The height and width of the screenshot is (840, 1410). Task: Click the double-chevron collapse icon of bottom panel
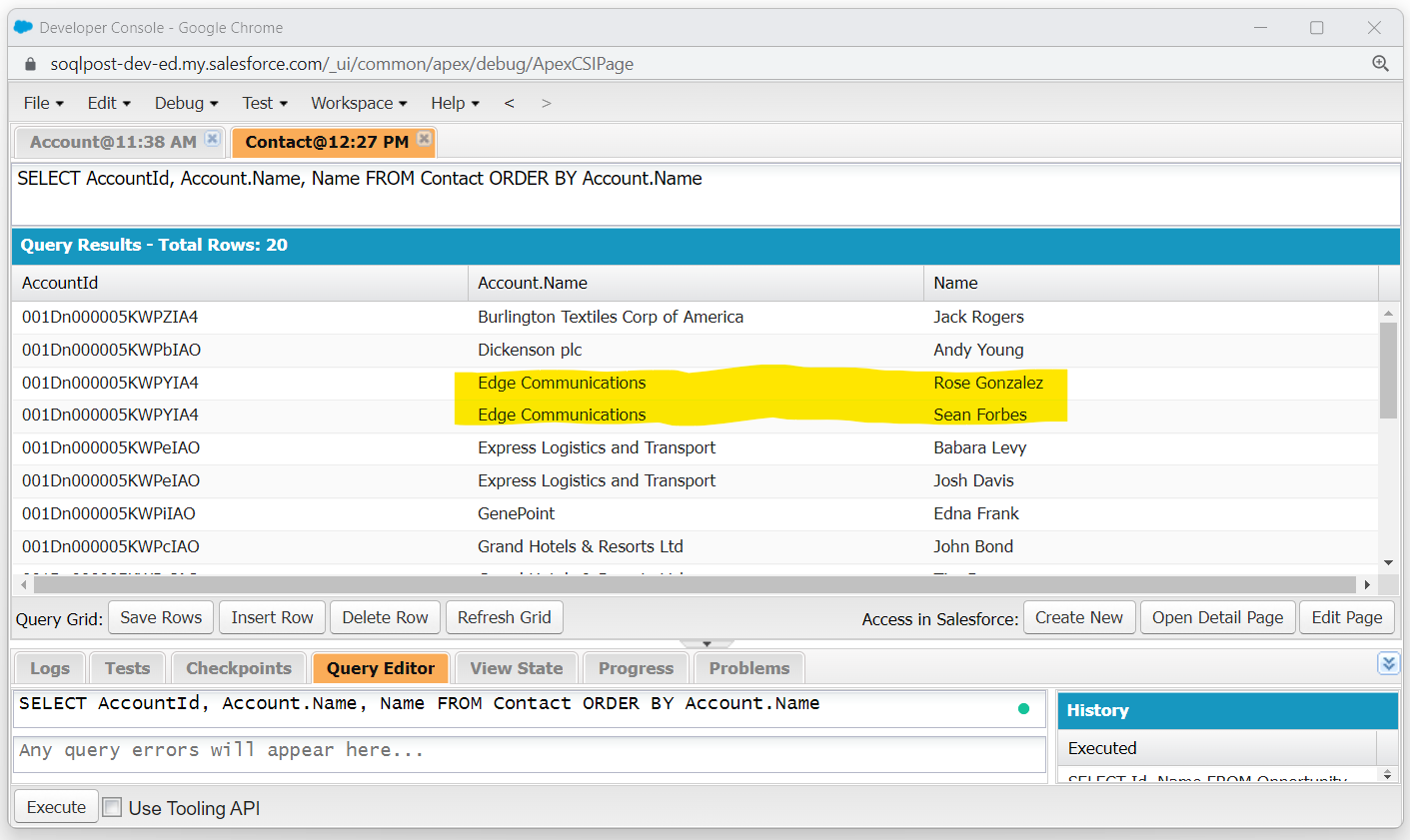coord(1388,663)
